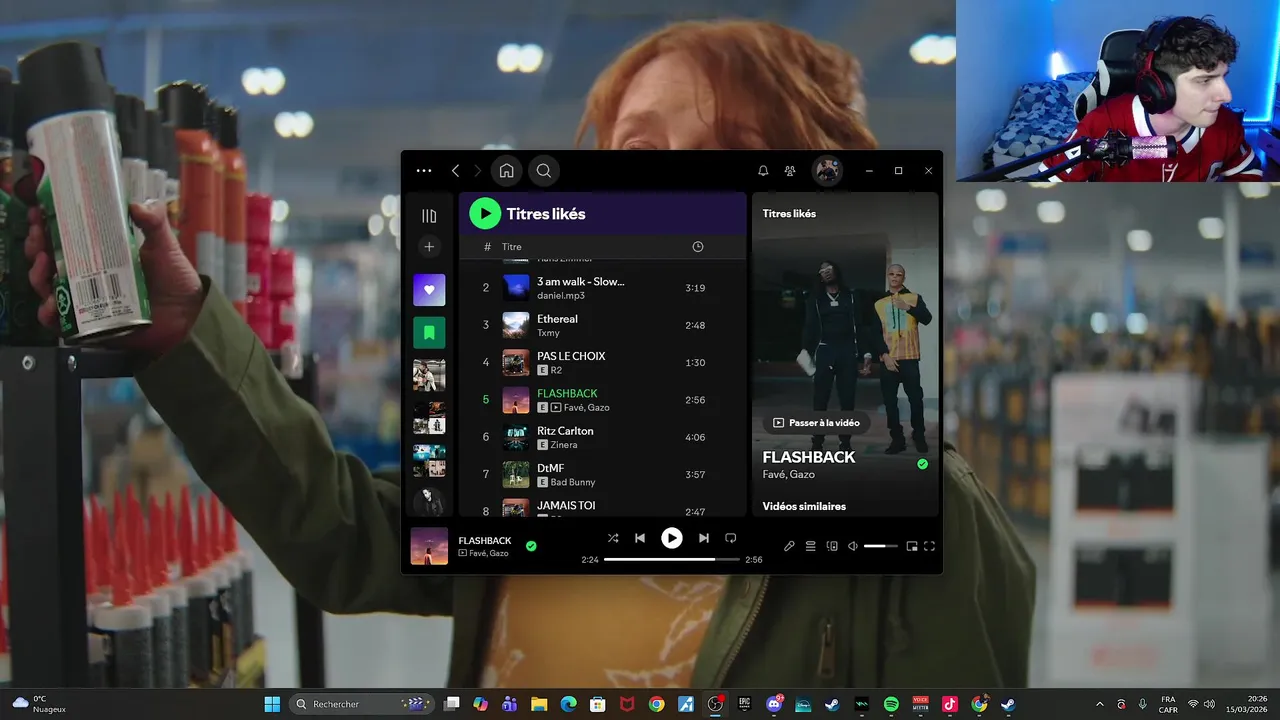
Task: Open the user profile avatar
Action: [827, 171]
